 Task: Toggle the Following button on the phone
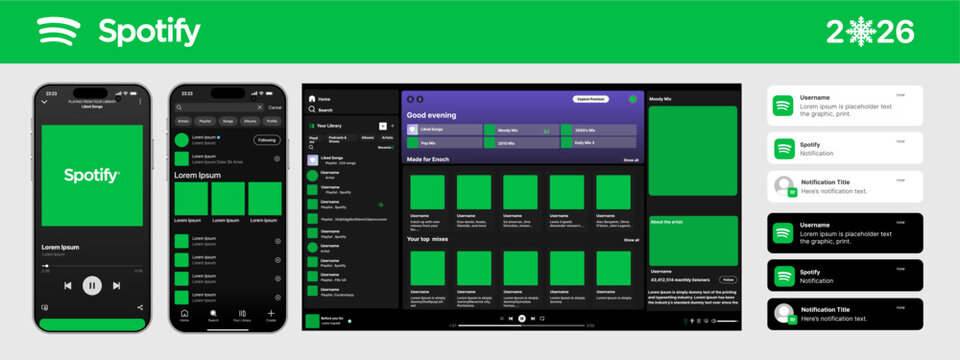[267, 140]
